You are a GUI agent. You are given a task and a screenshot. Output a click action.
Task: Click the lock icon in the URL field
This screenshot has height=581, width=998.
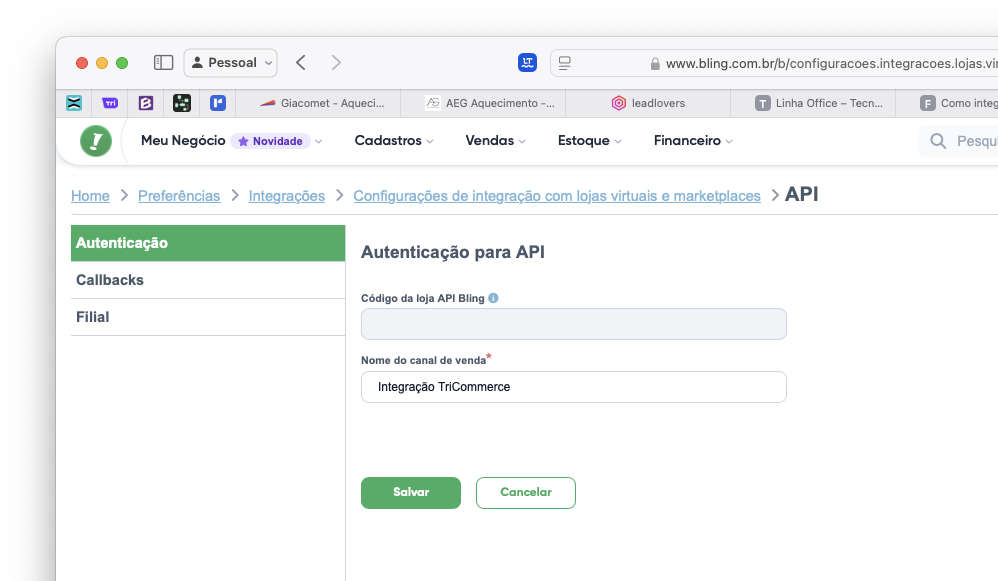655,64
